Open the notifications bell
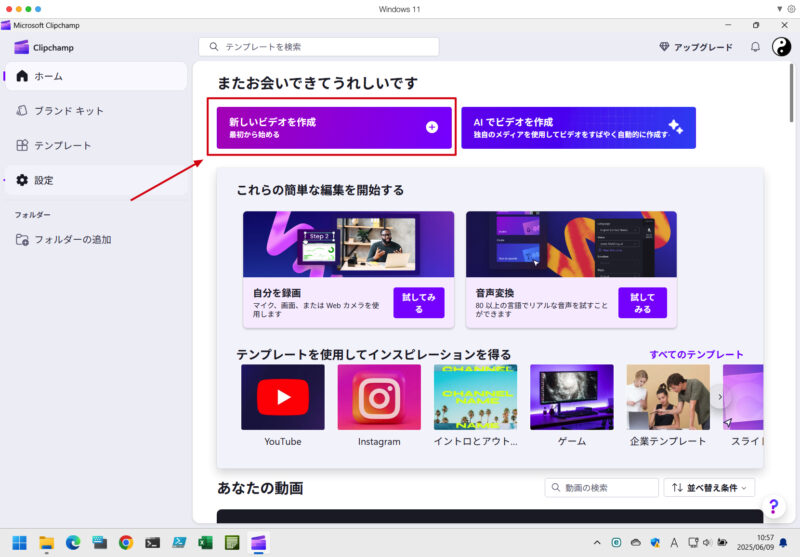 pos(755,47)
